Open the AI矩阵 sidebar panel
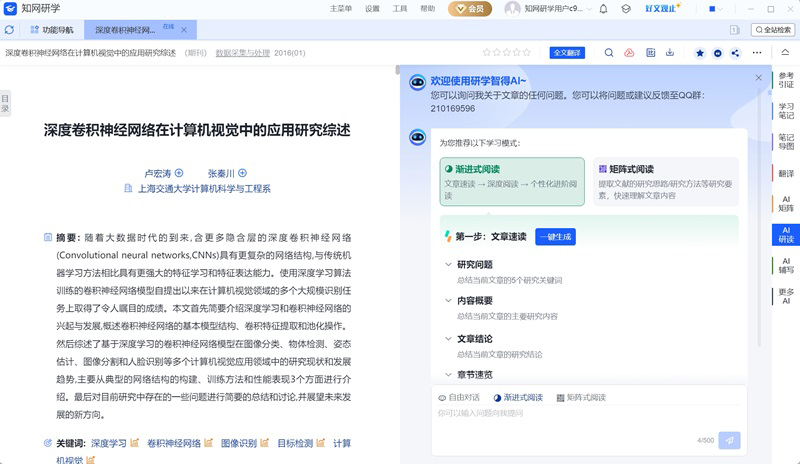The image size is (800, 464). click(x=786, y=204)
